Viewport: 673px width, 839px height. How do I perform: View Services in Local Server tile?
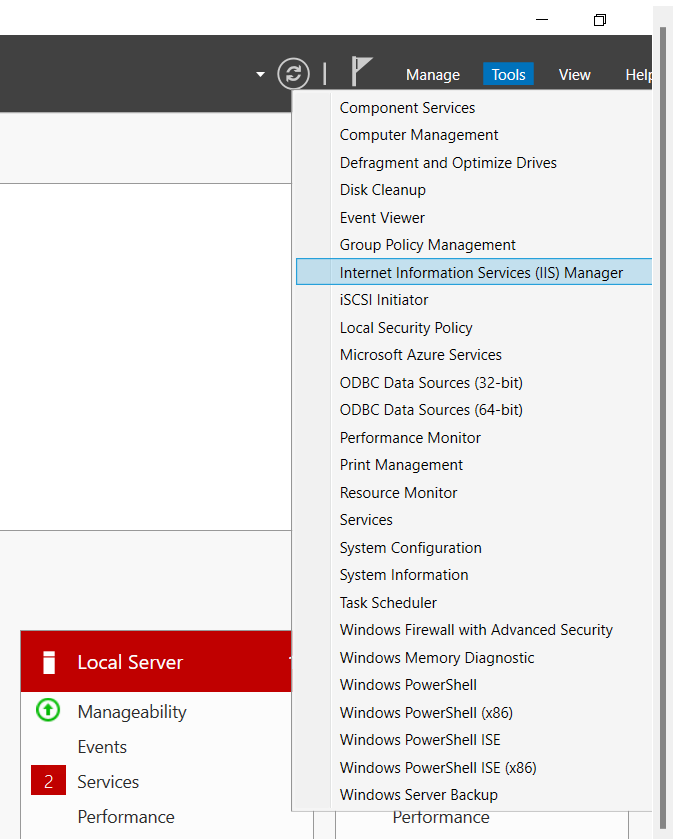[108, 782]
